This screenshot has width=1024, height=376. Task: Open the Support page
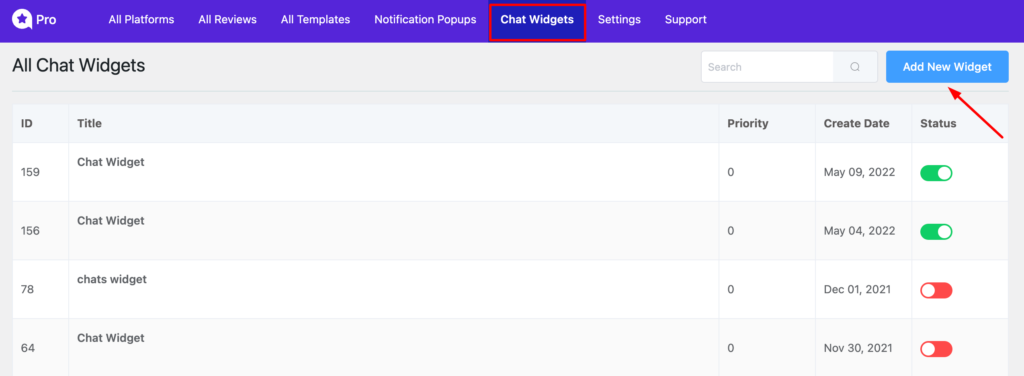686,20
